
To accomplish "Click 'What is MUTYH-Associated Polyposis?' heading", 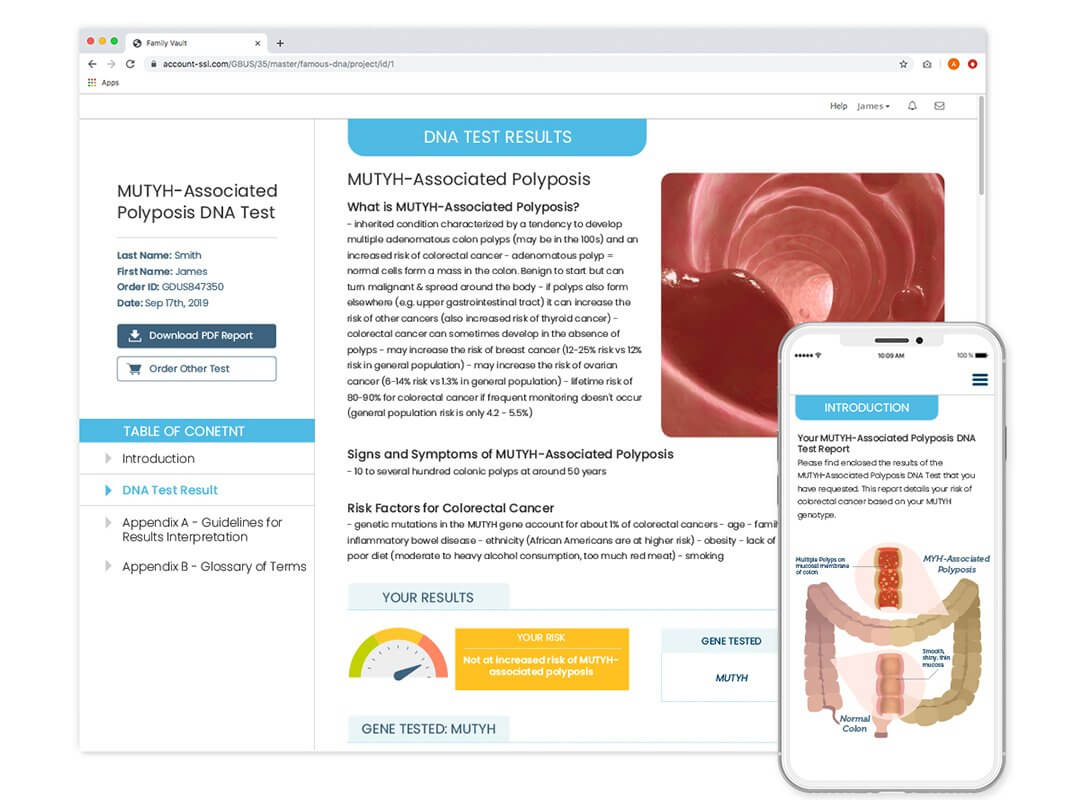I will coord(463,207).
